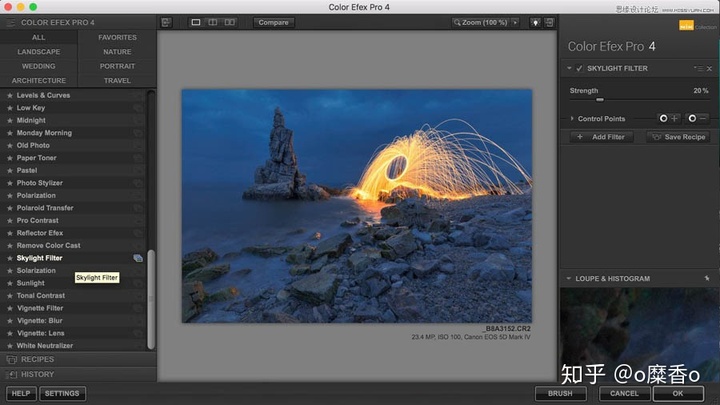Click the Add Filter button
This screenshot has width=720, height=405.
click(602, 137)
